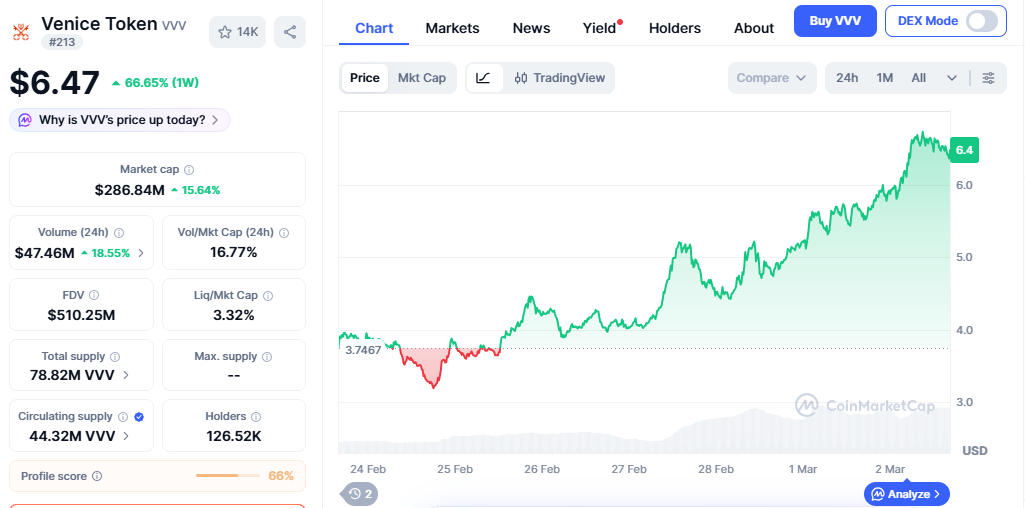Open the Compare dropdown
This screenshot has width=1025, height=508.
[x=772, y=78]
